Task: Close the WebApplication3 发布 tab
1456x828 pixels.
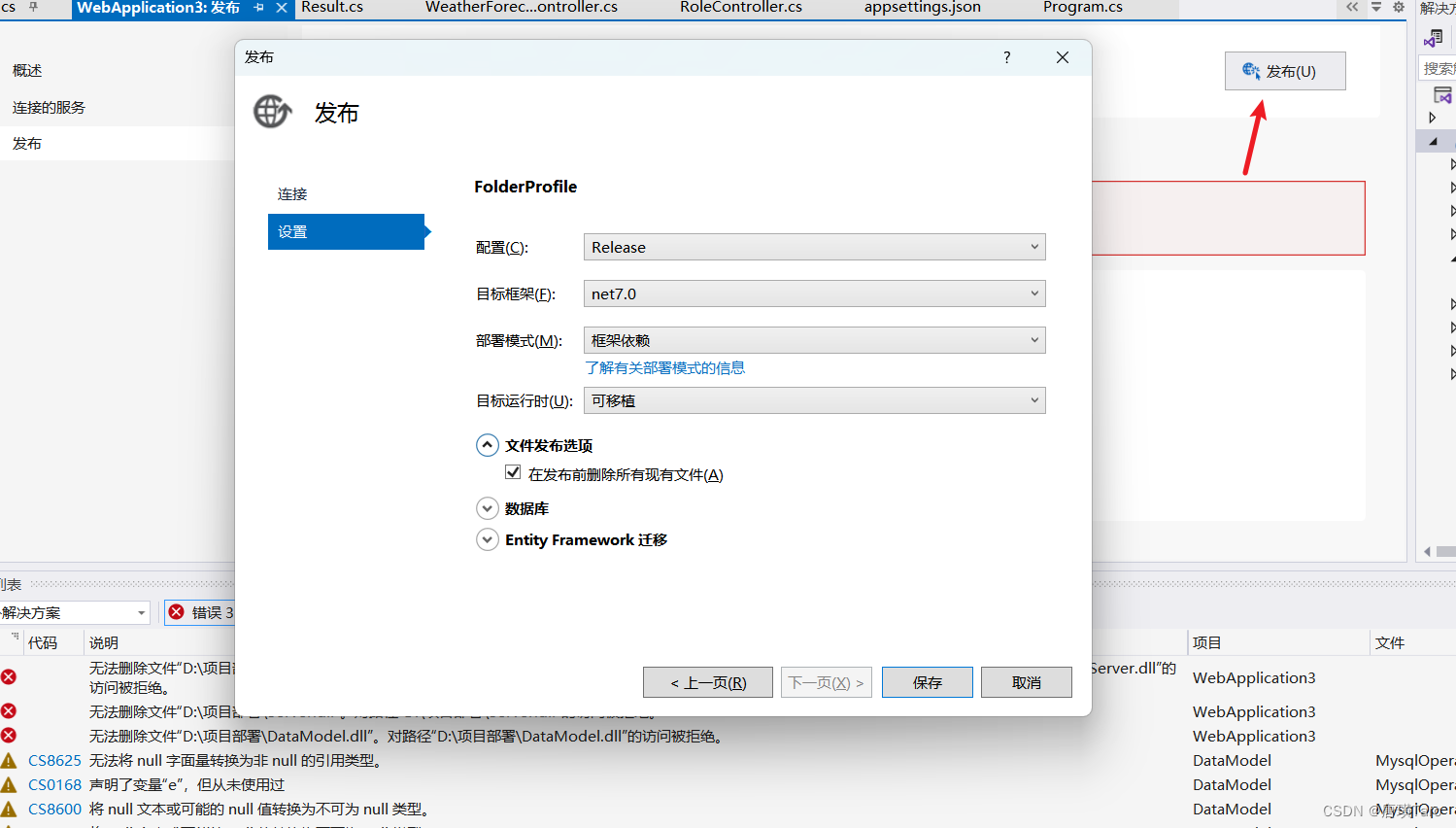Action: tap(282, 8)
